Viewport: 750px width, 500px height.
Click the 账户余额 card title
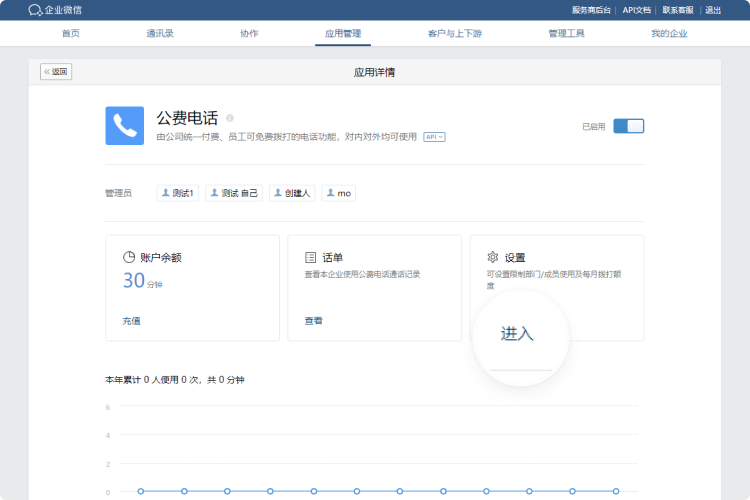[x=161, y=257]
